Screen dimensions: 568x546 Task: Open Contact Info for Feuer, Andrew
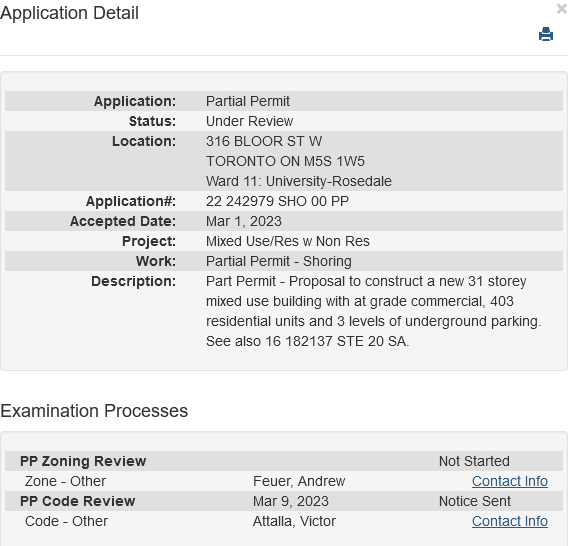pos(510,481)
